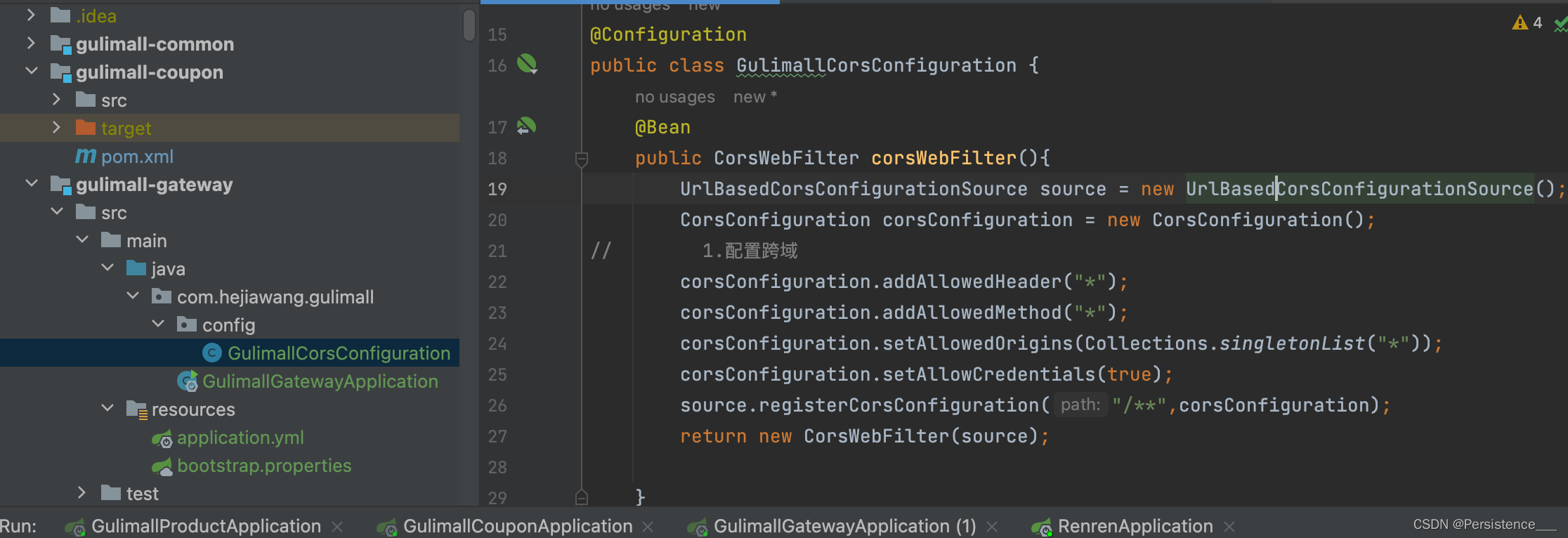Expand gulimall-common module chevron

[31, 43]
